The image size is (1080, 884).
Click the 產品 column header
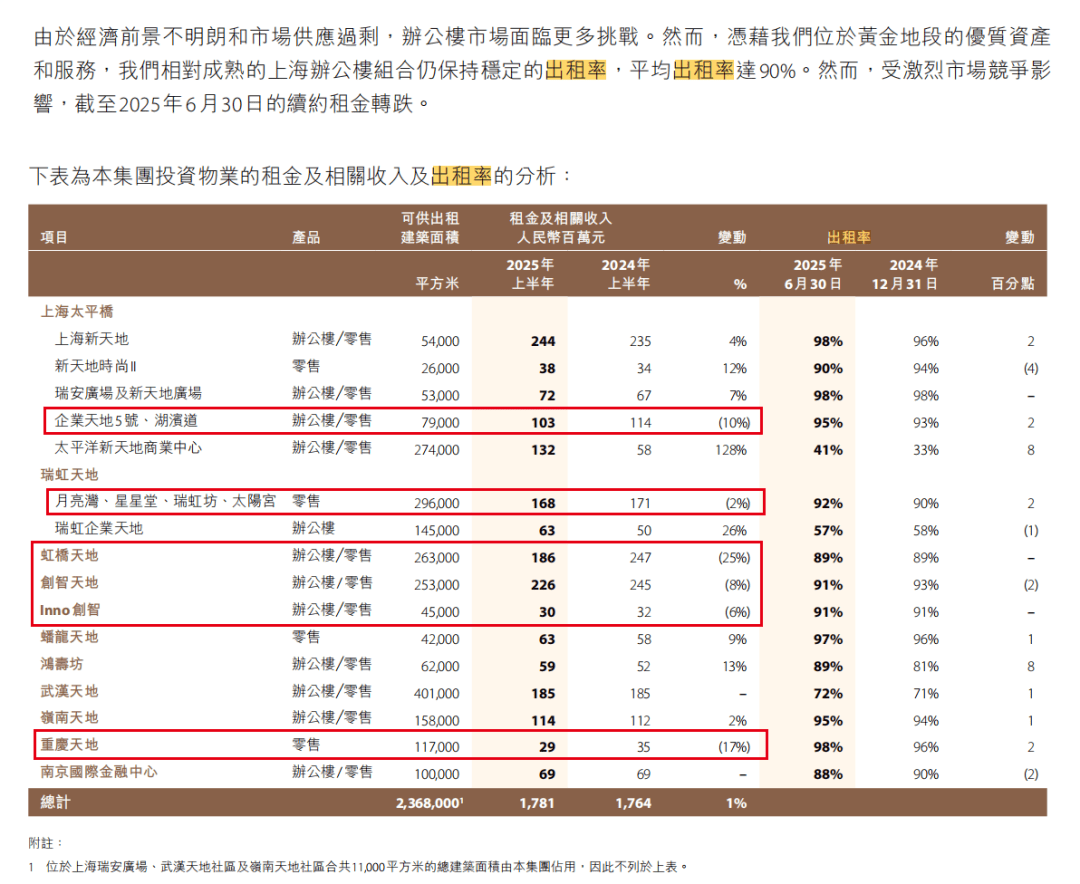point(306,238)
